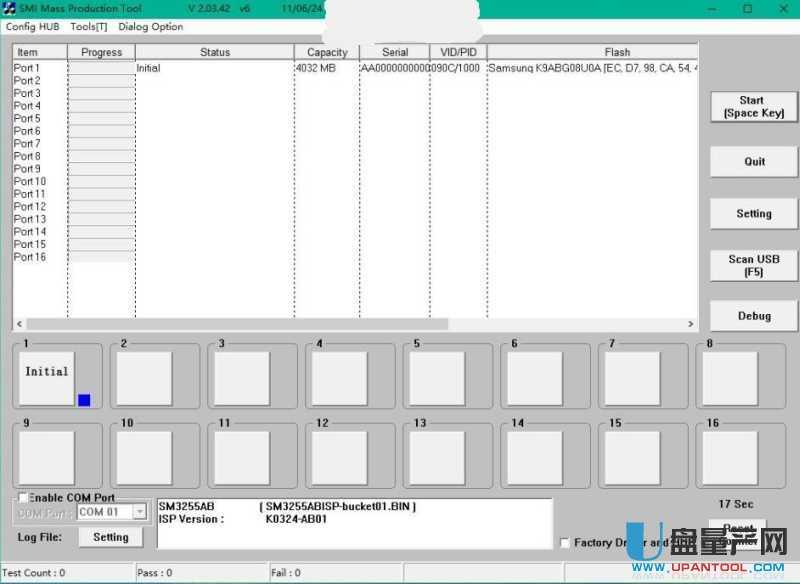Open the Tools menu

pos(88,27)
